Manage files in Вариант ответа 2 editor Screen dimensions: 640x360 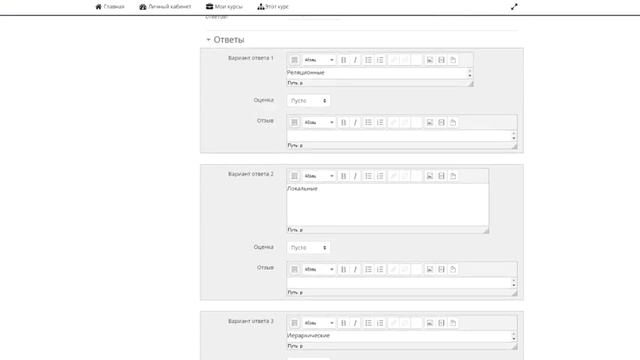(453, 176)
